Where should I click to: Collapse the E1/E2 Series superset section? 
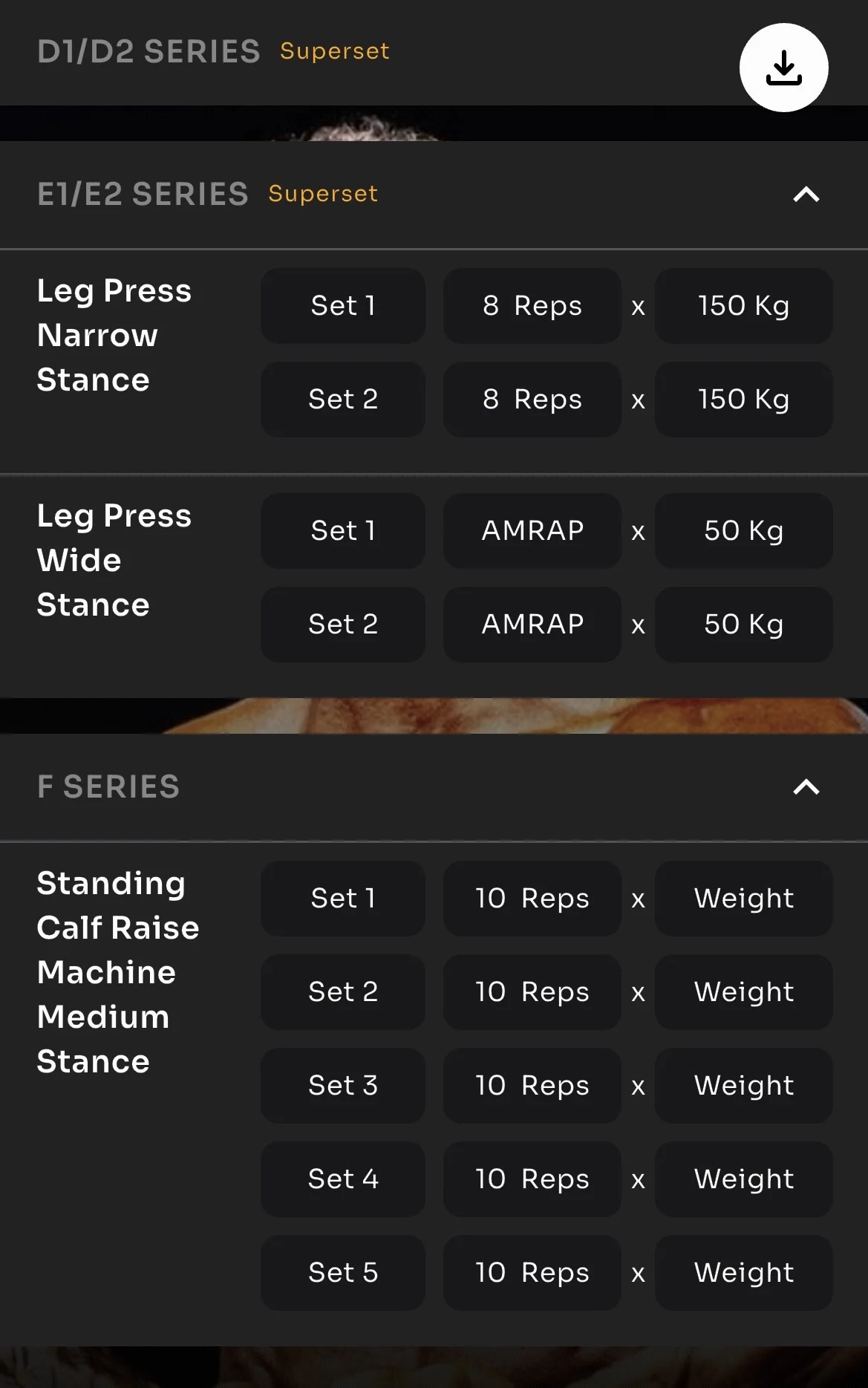(806, 195)
